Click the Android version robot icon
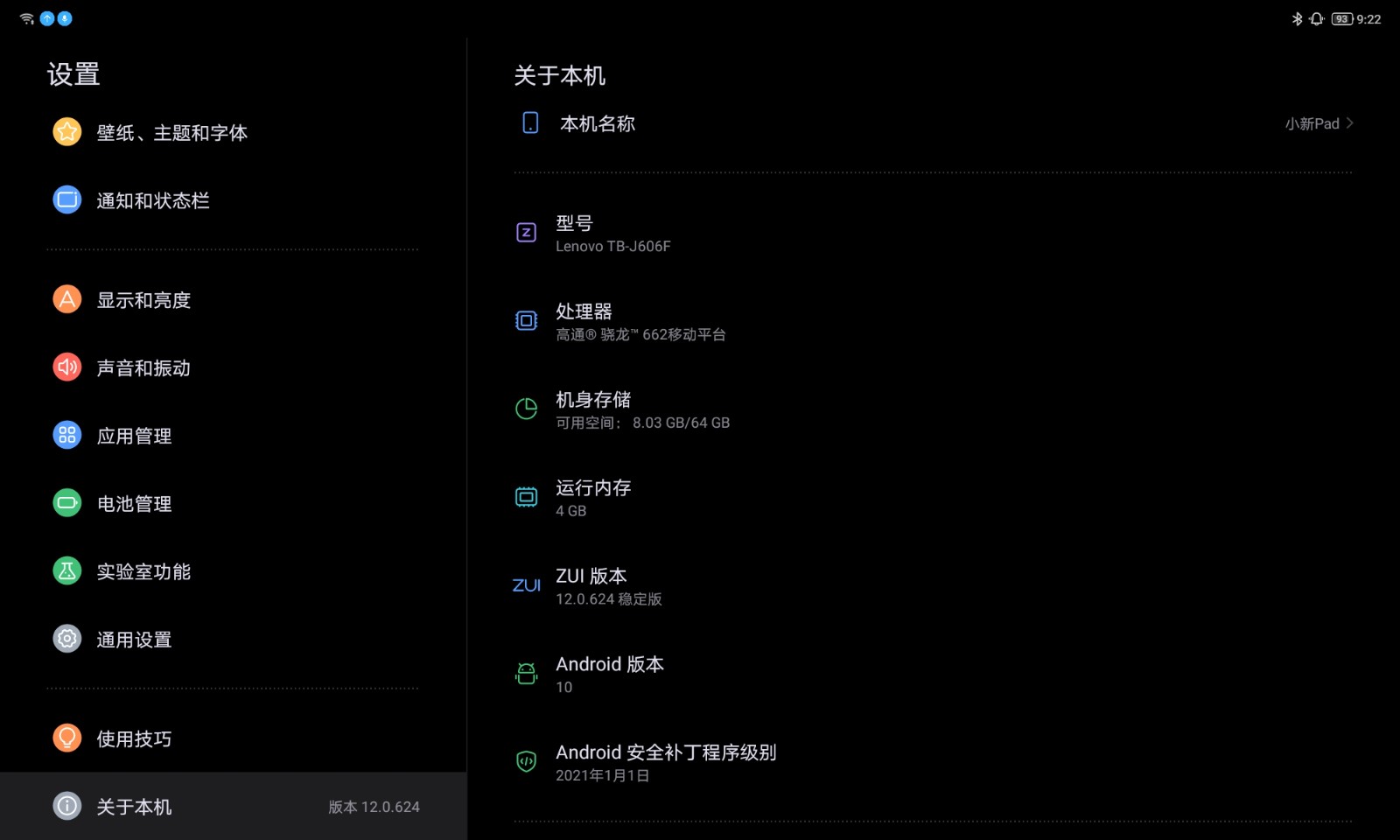1400x840 pixels. [526, 674]
